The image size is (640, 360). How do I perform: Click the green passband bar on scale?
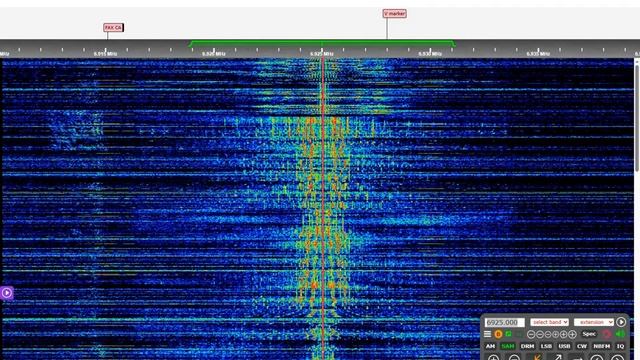[x=322, y=43]
